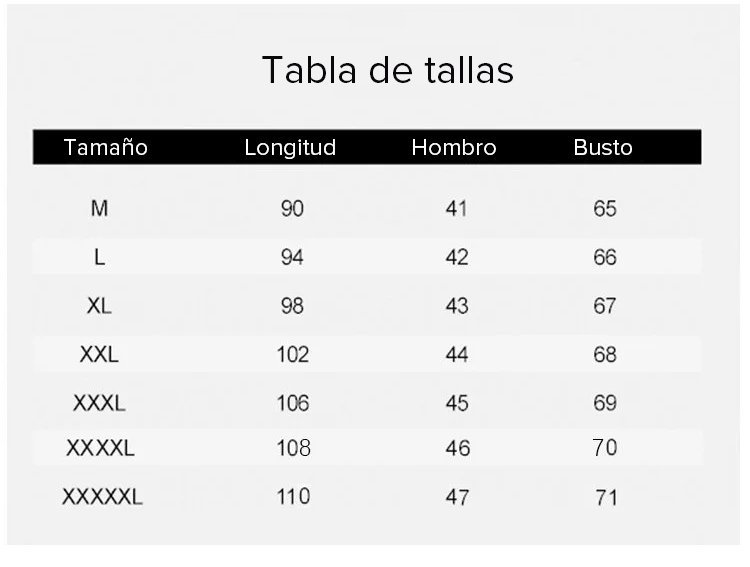Click the Longitud column header
750x567 pixels.
coord(290,148)
